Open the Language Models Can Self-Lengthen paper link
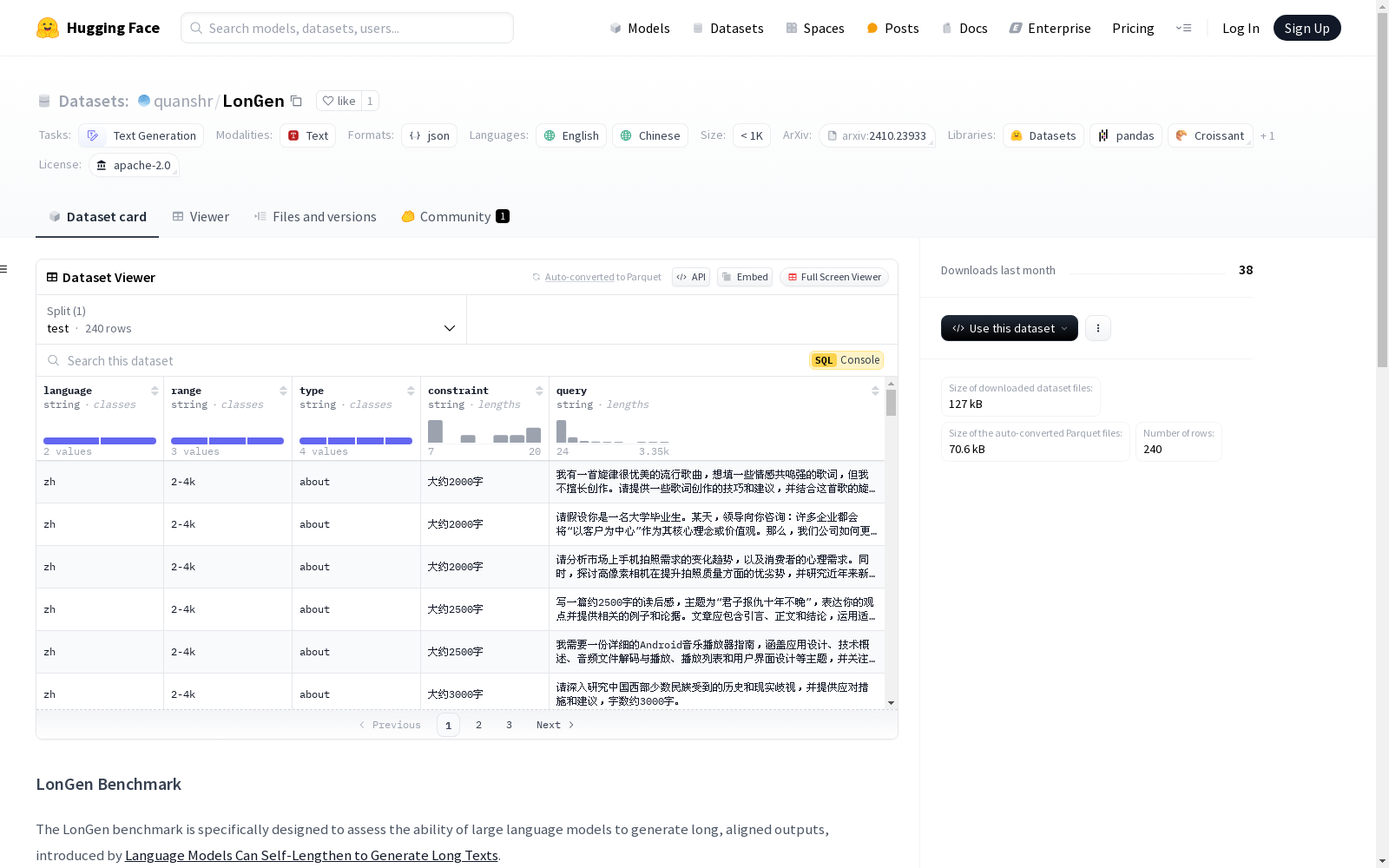Image resolution: width=1389 pixels, height=868 pixels. coord(312,855)
